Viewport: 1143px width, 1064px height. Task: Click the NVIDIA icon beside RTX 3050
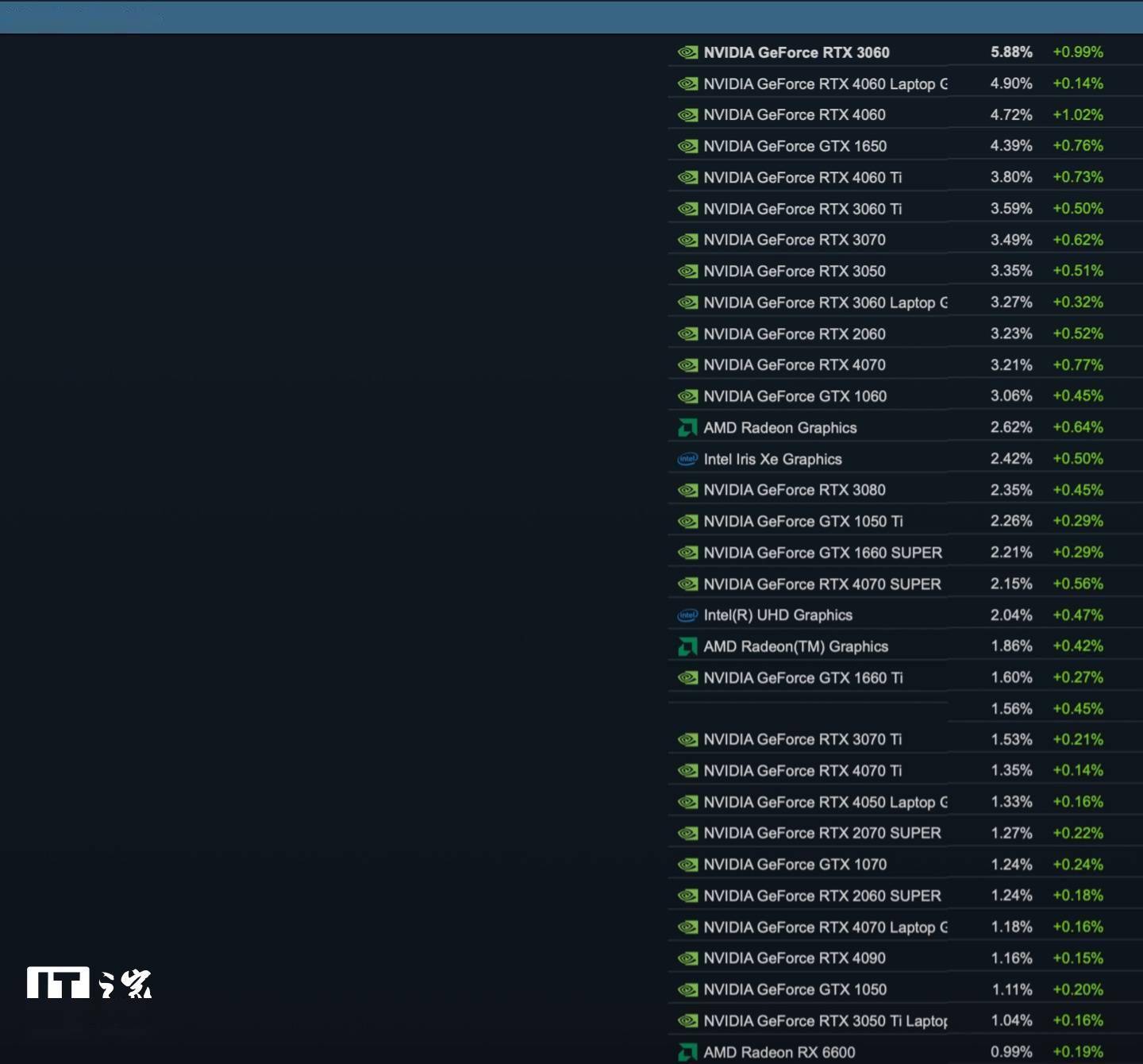(687, 271)
